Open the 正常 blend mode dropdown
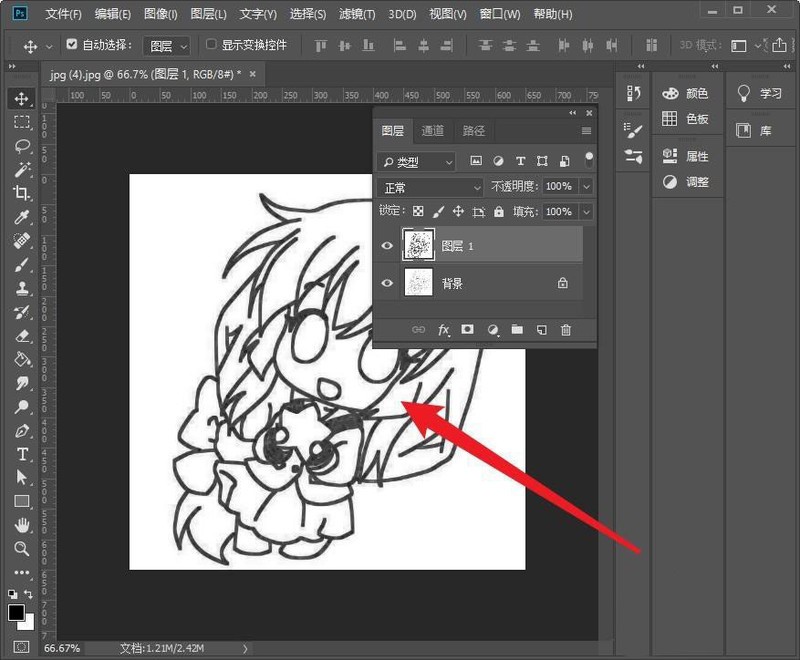Viewport: 800px width, 660px height. 431,187
